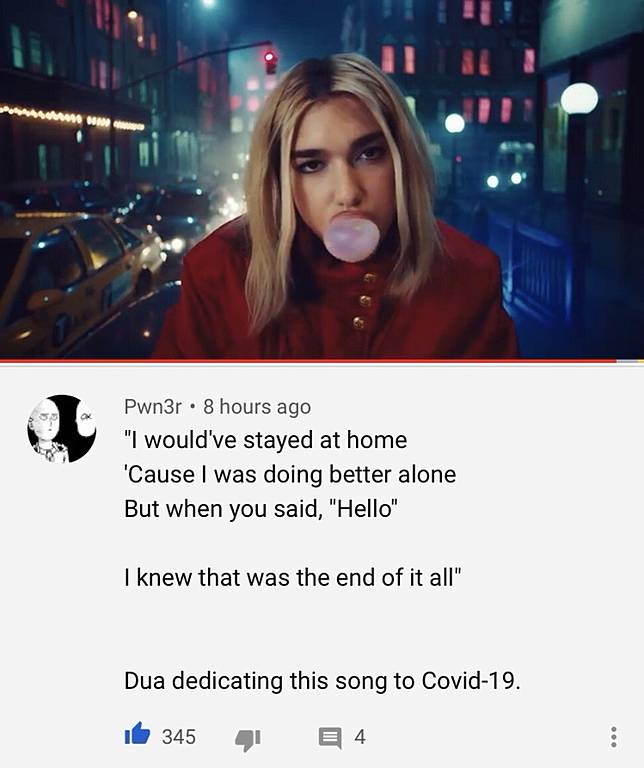Seek on the red video progress bar
Viewport: 644px width, 768px height.
coord(308,361)
